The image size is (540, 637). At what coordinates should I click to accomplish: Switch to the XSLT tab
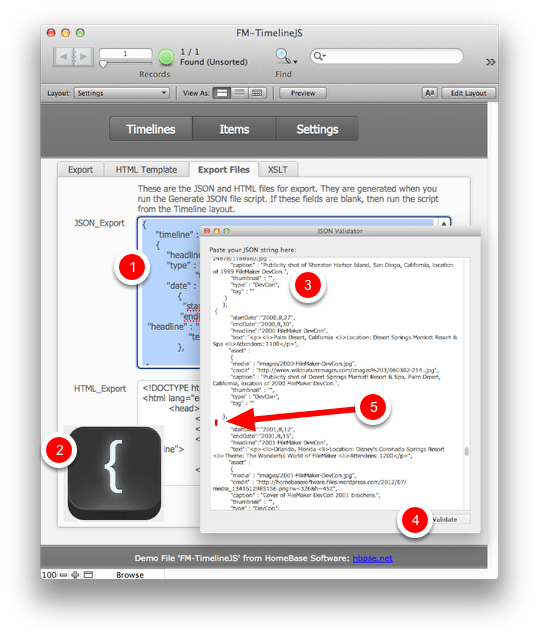(x=278, y=169)
